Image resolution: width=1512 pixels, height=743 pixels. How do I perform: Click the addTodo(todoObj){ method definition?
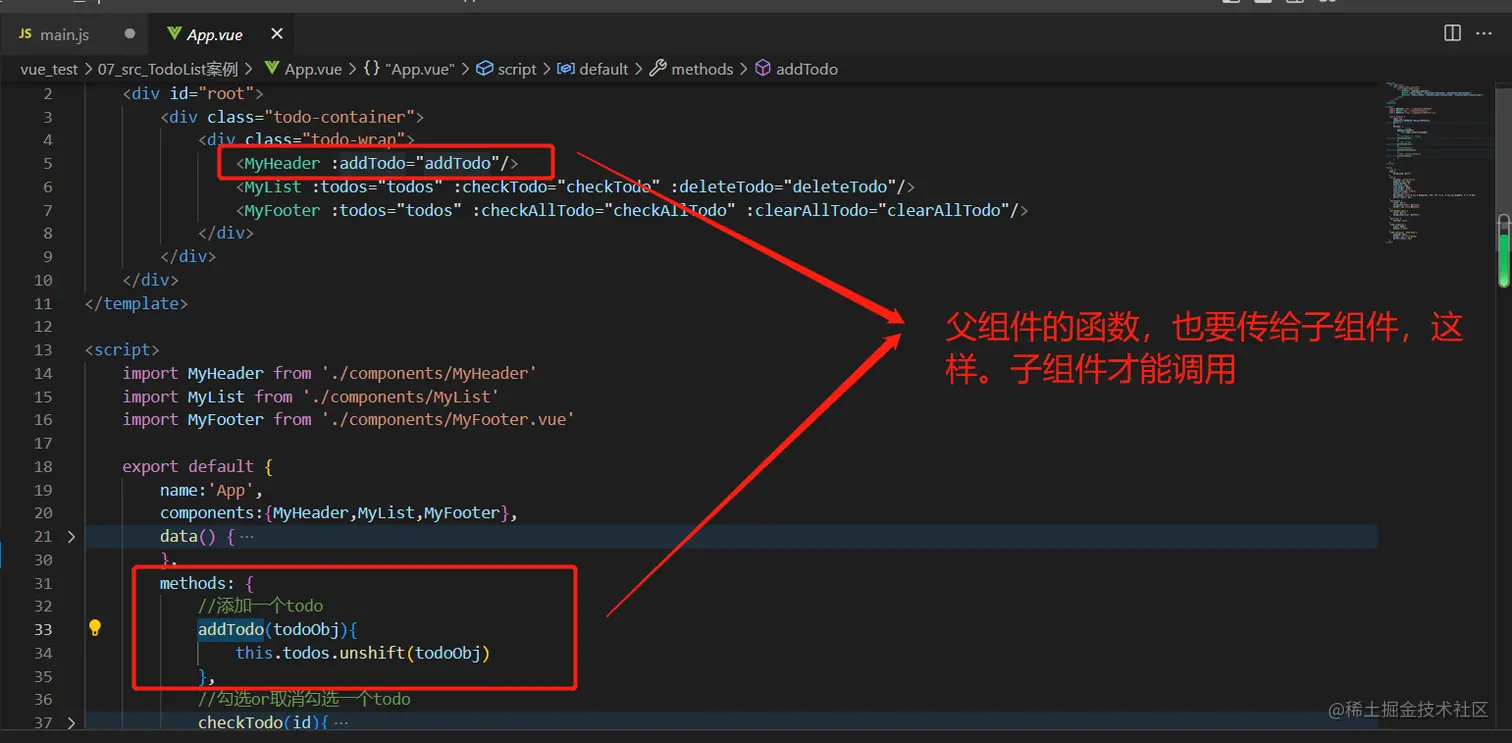277,629
